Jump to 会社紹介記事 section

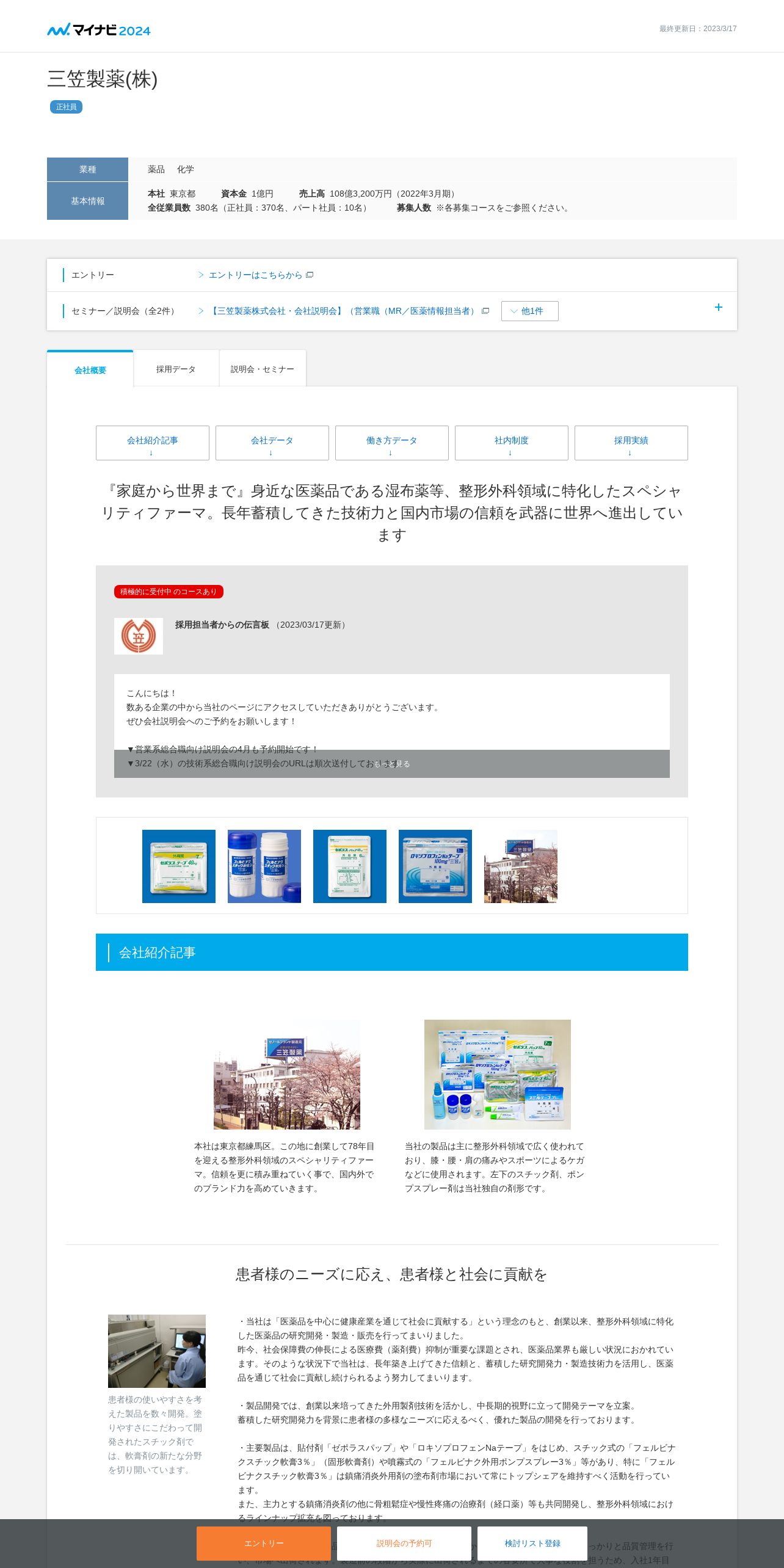[153, 443]
